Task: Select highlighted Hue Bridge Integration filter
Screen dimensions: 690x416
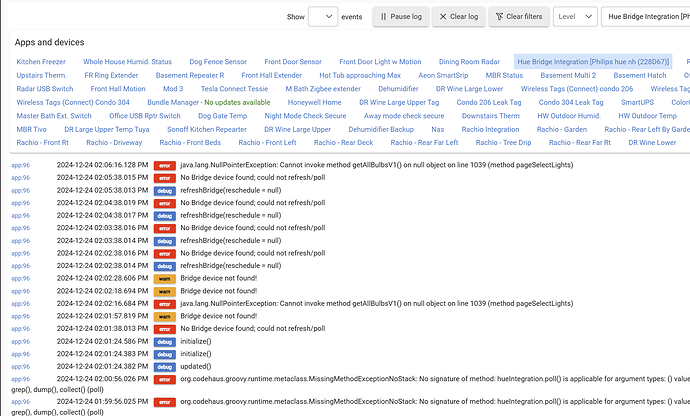Action: pyautogui.click(x=593, y=62)
